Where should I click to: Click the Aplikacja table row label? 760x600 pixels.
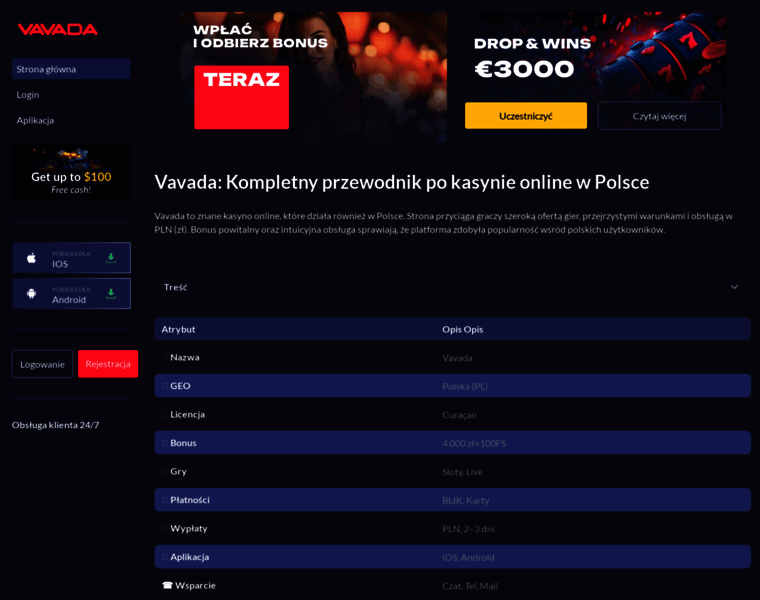click(190, 557)
